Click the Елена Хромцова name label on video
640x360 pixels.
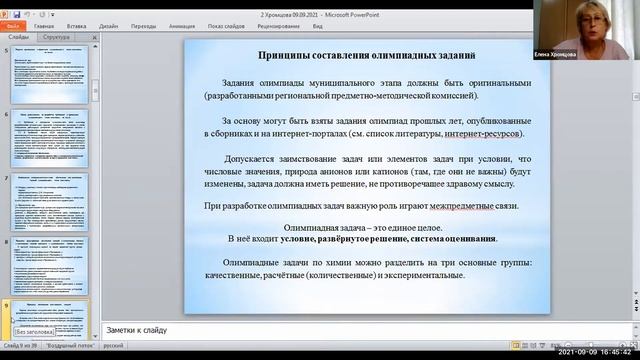pyautogui.click(x=555, y=54)
